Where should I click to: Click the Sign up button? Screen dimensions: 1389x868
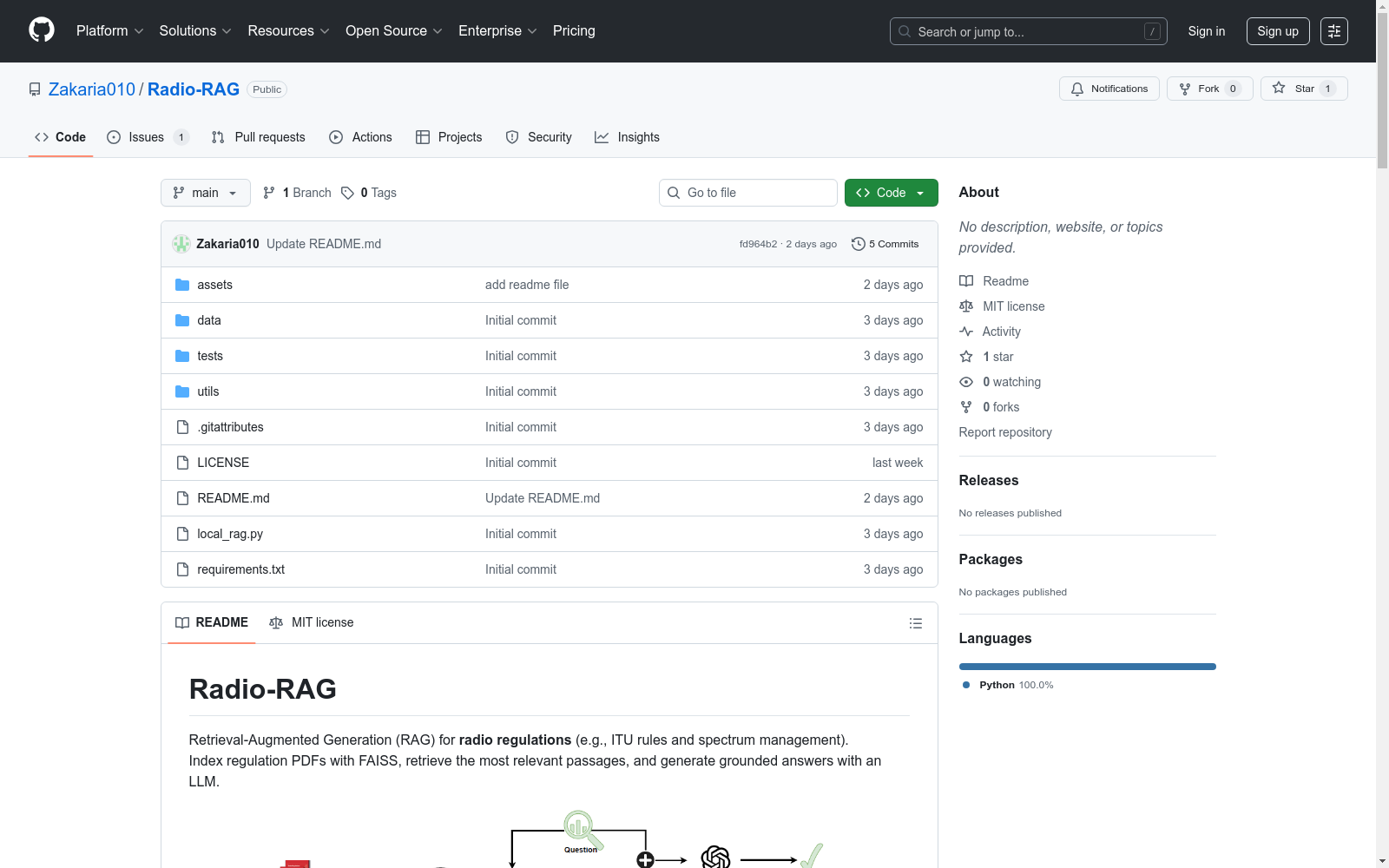point(1278,31)
